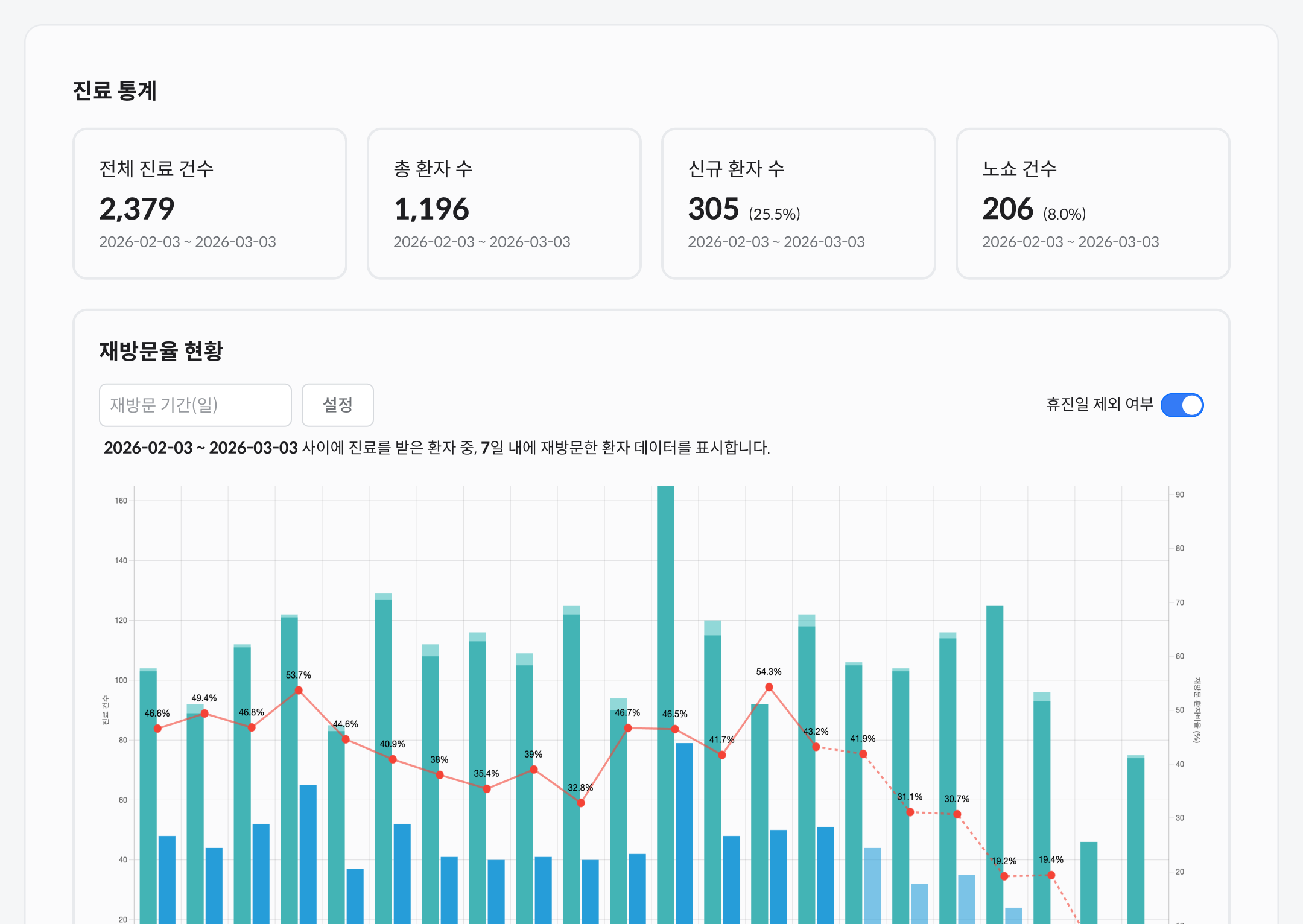Focus the 재방문 기간(일) input field

click(195, 405)
